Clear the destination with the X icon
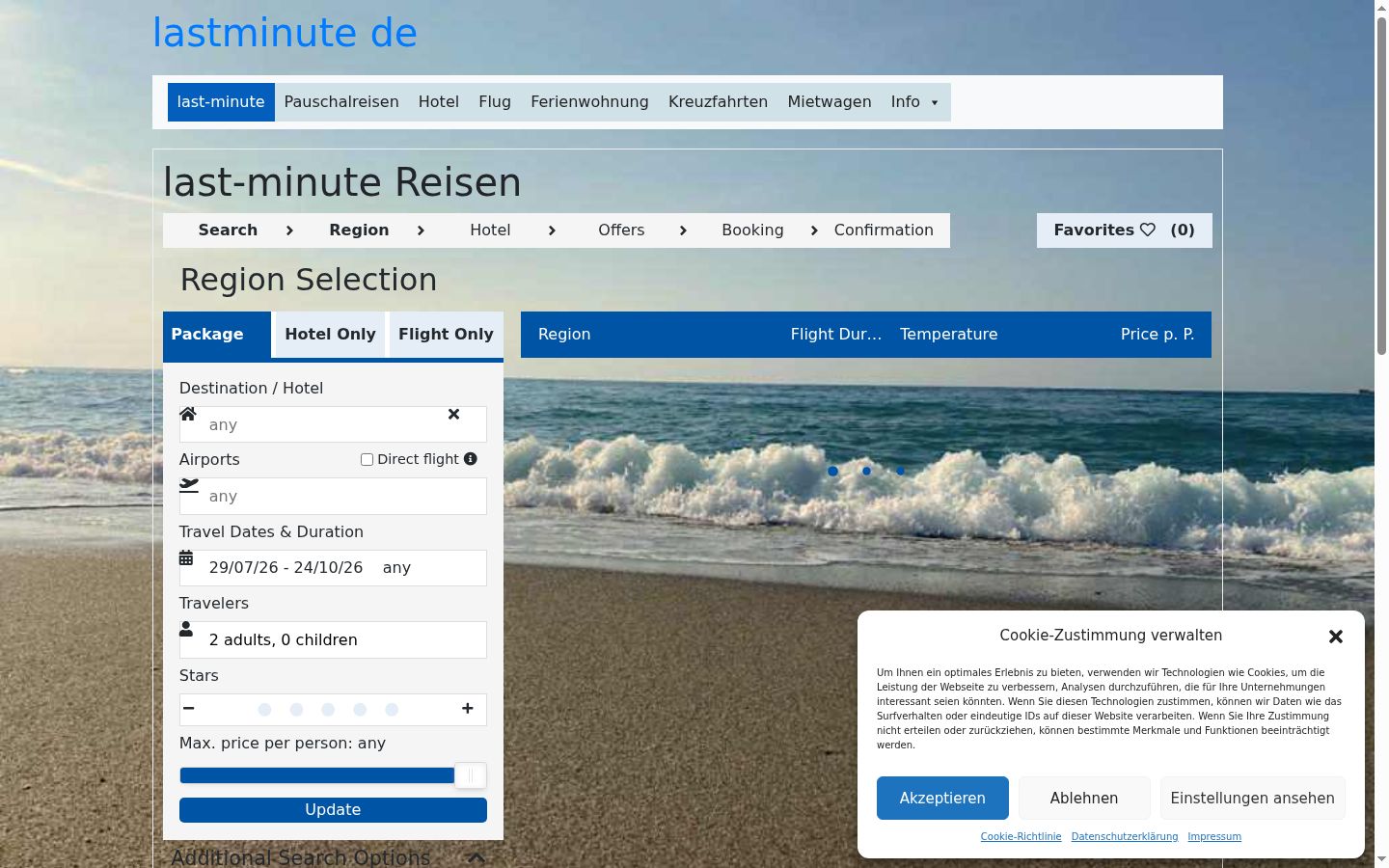This screenshot has height=868, width=1389. pos(453,414)
